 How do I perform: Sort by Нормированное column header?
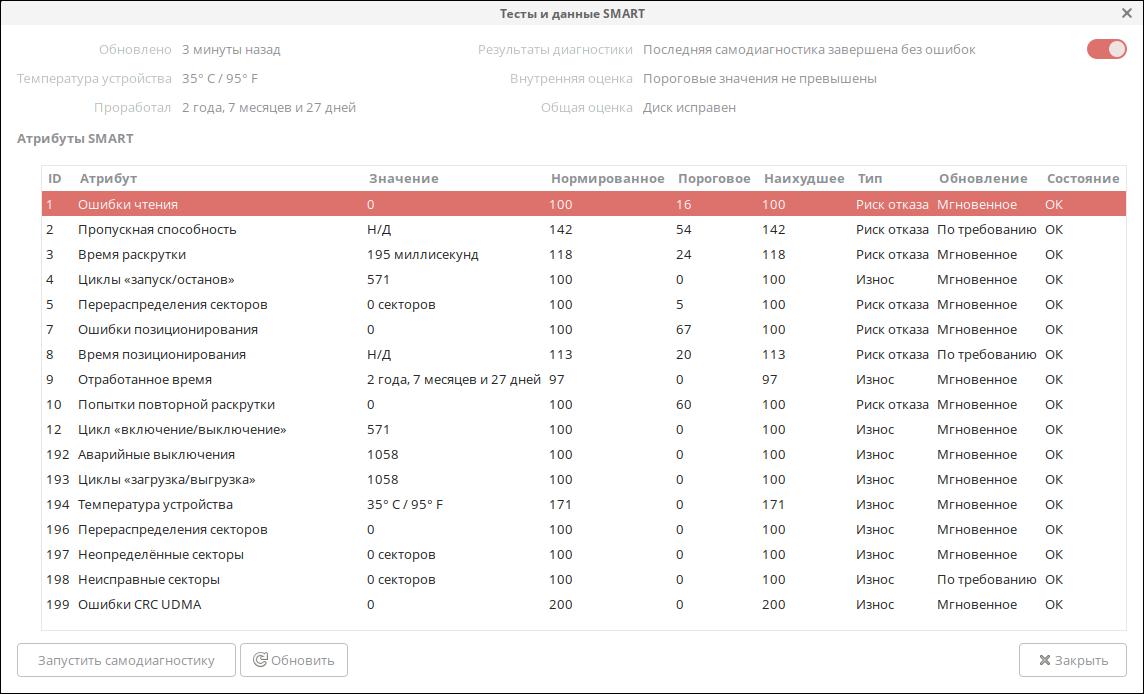(x=607, y=178)
